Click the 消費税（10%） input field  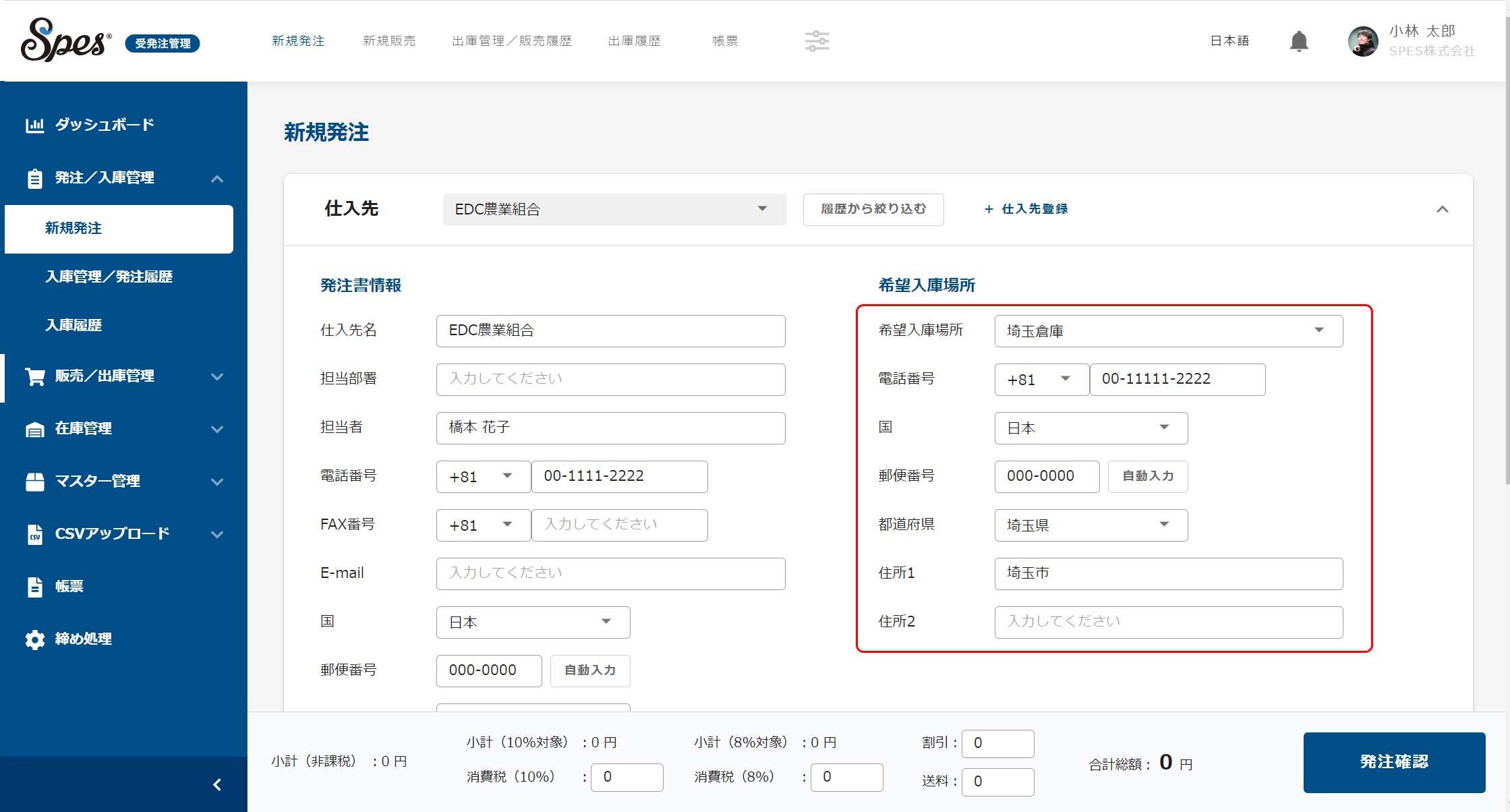tap(627, 778)
